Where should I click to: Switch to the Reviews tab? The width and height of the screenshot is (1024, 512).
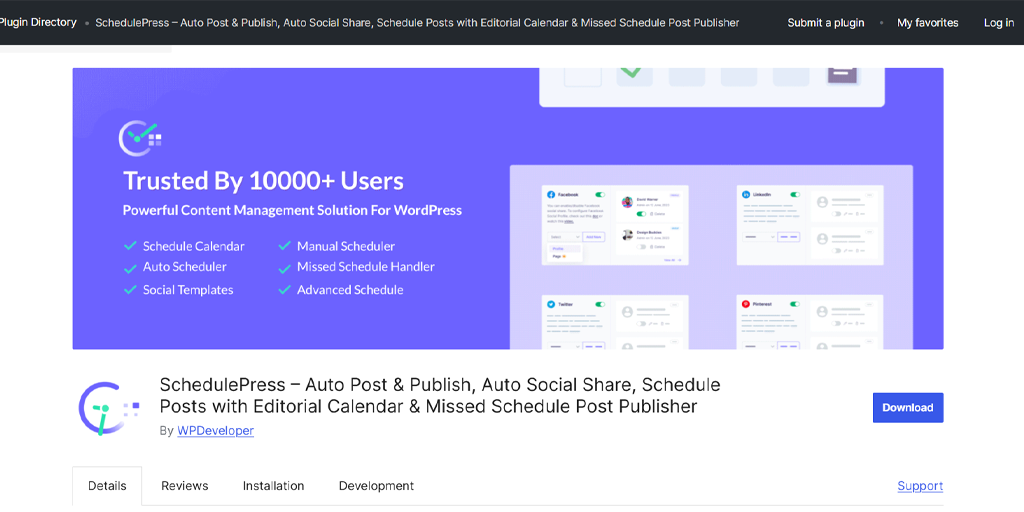(185, 486)
